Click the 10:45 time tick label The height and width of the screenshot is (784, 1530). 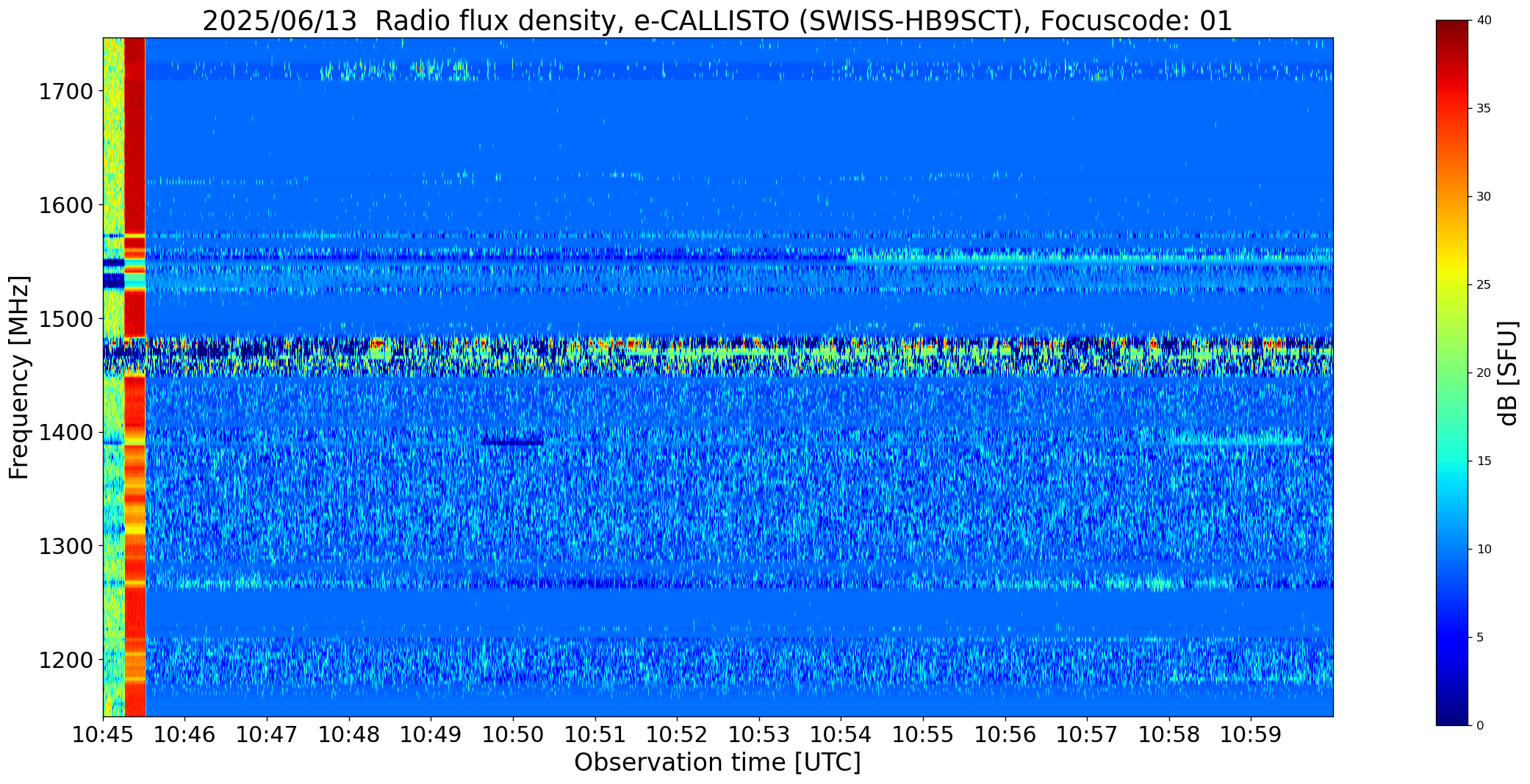coord(103,734)
